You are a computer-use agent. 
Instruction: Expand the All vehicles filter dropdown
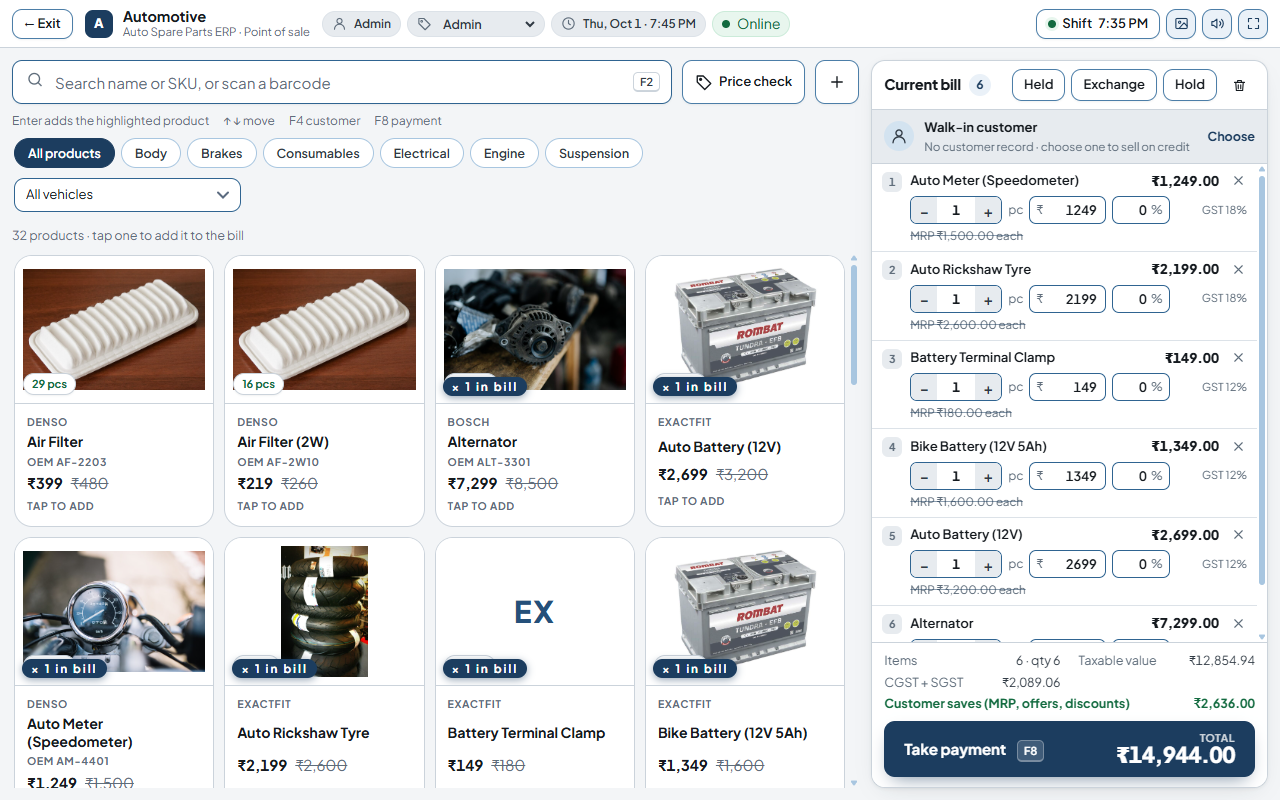point(127,195)
